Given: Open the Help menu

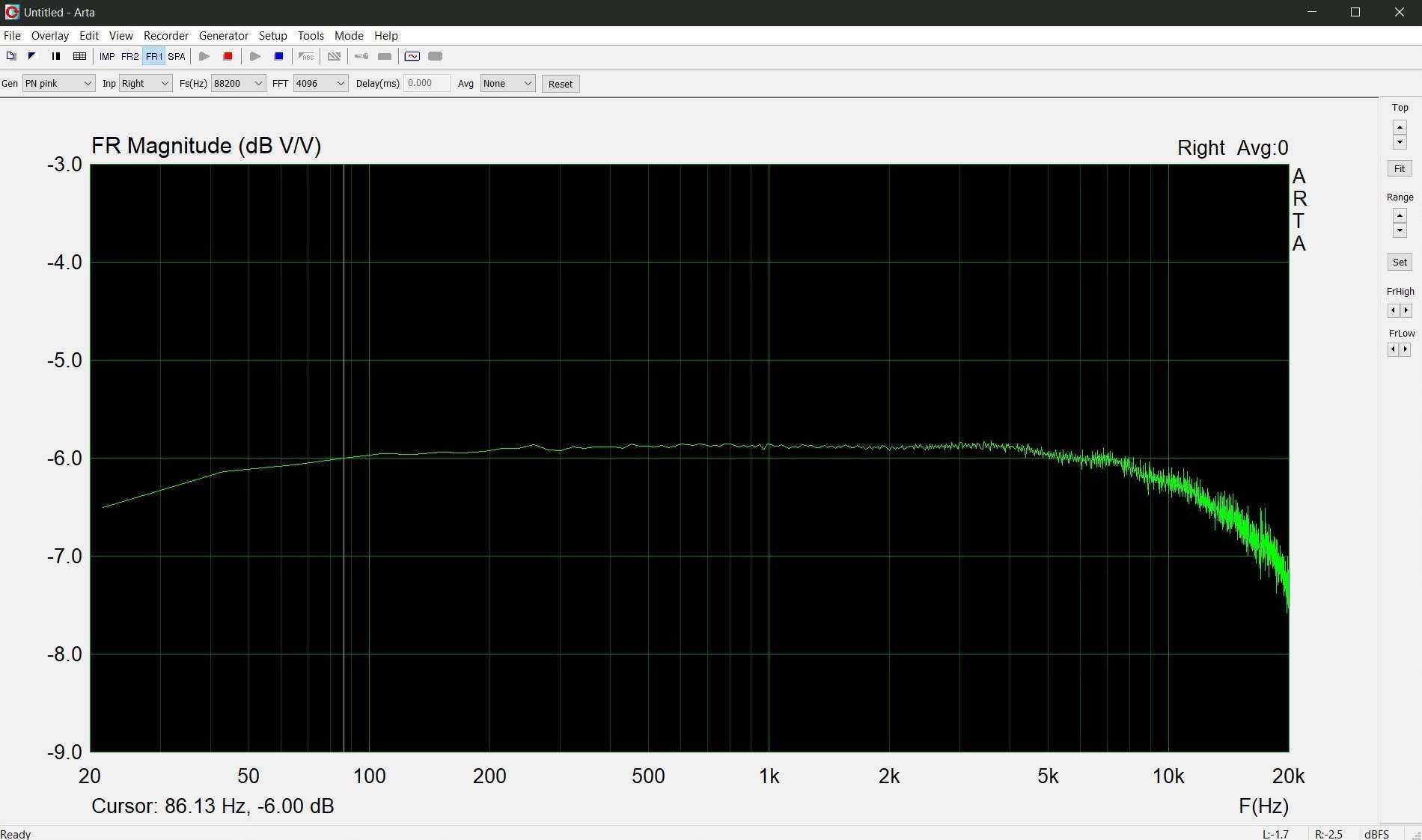Looking at the screenshot, I should click(386, 36).
